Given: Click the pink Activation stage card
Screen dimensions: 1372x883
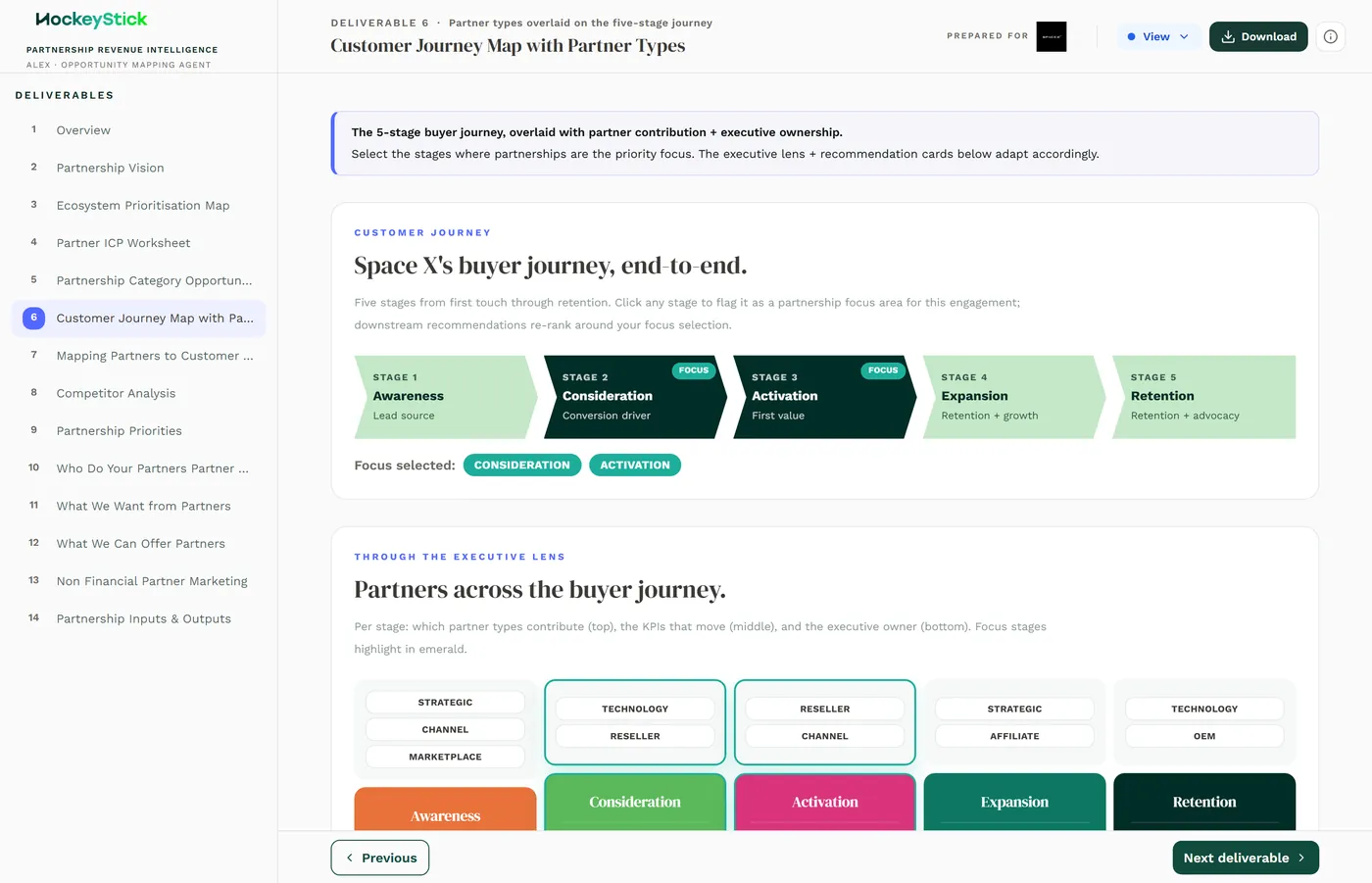Looking at the screenshot, I should tap(824, 803).
